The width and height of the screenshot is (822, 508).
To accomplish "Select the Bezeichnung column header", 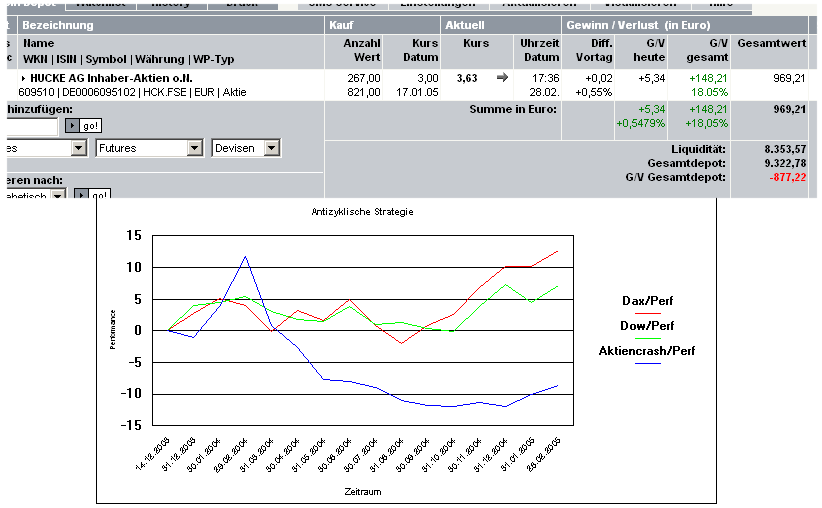I will click(x=58, y=25).
